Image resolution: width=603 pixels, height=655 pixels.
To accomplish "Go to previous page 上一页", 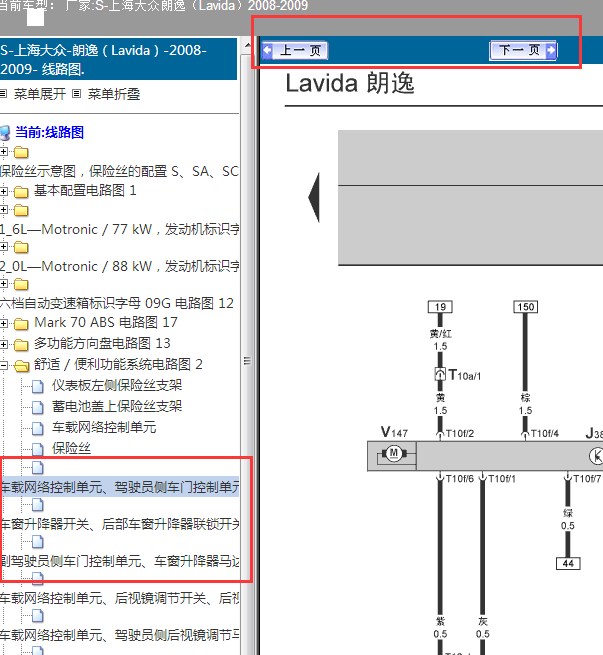I will pyautogui.click(x=295, y=51).
